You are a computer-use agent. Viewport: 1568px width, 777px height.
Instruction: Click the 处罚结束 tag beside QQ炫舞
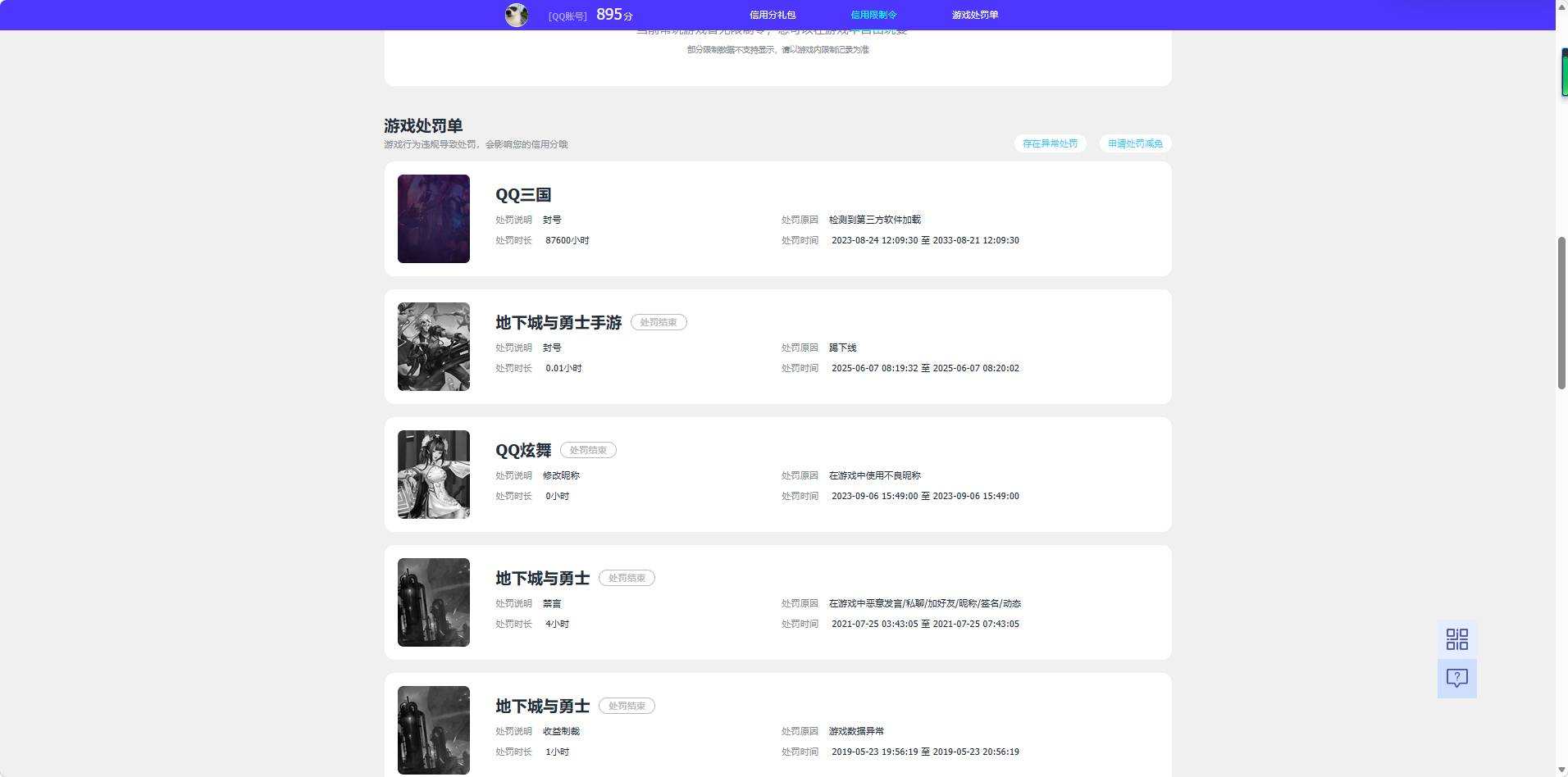pyautogui.click(x=588, y=450)
